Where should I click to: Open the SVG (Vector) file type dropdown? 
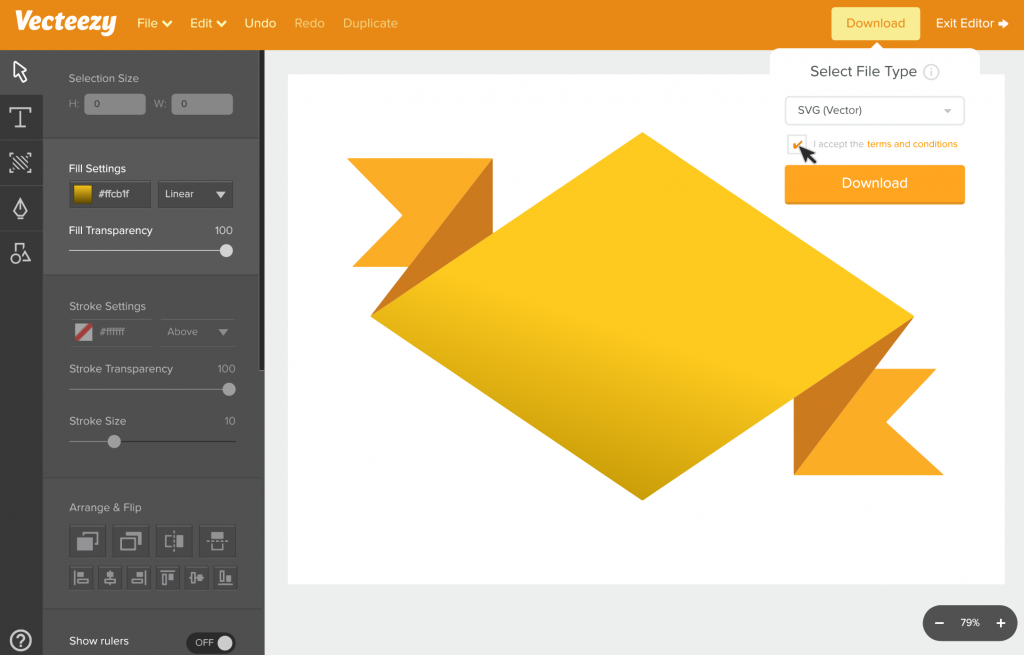pos(874,110)
